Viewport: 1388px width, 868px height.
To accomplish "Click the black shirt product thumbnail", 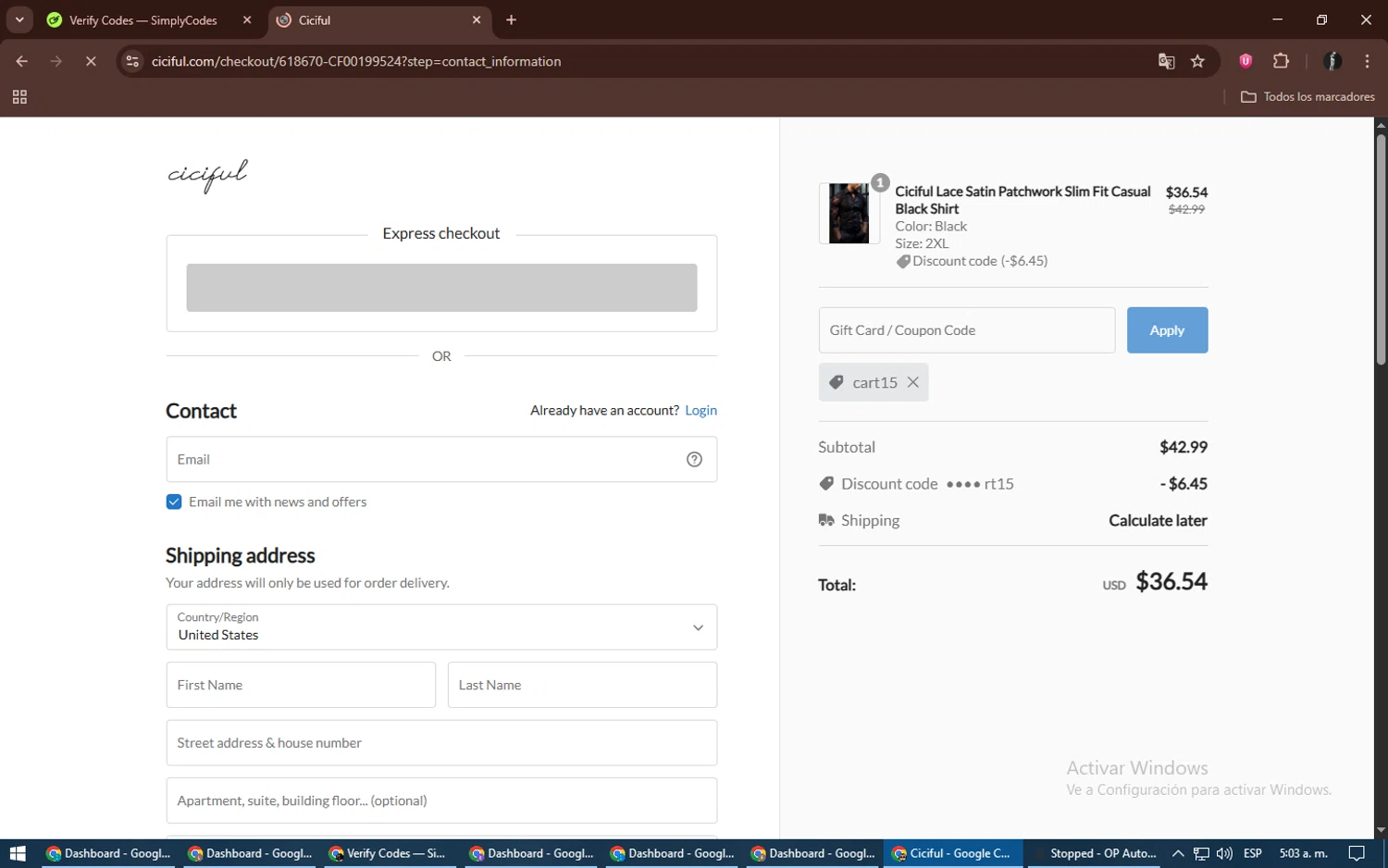I will pyautogui.click(x=849, y=214).
